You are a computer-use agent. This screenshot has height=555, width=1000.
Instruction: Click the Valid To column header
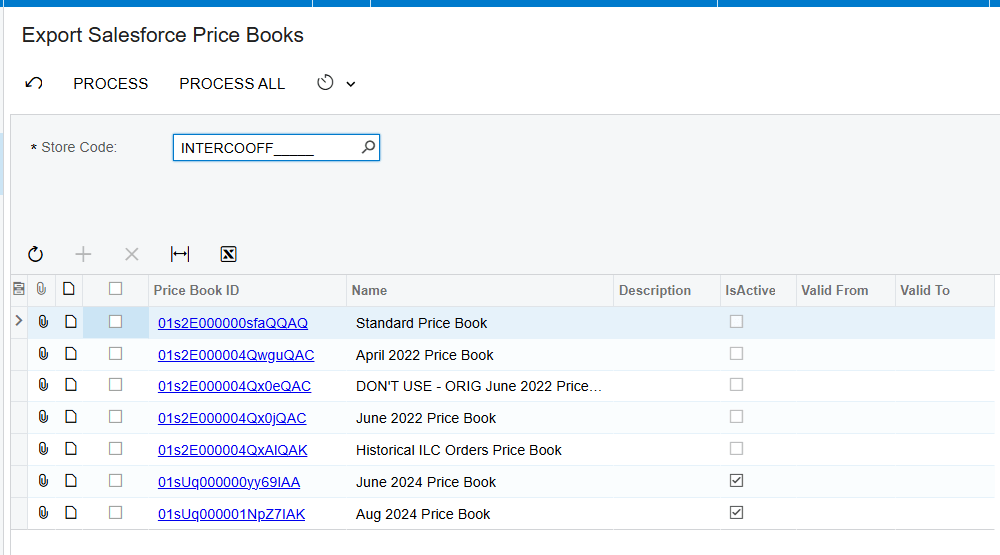[945, 290]
